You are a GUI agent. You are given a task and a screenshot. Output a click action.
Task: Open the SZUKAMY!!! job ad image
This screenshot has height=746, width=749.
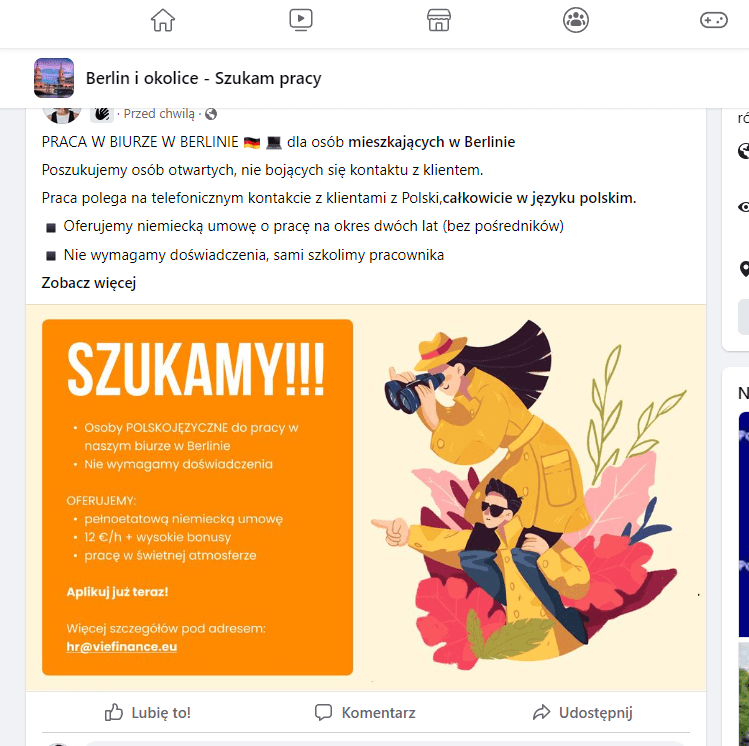point(366,497)
